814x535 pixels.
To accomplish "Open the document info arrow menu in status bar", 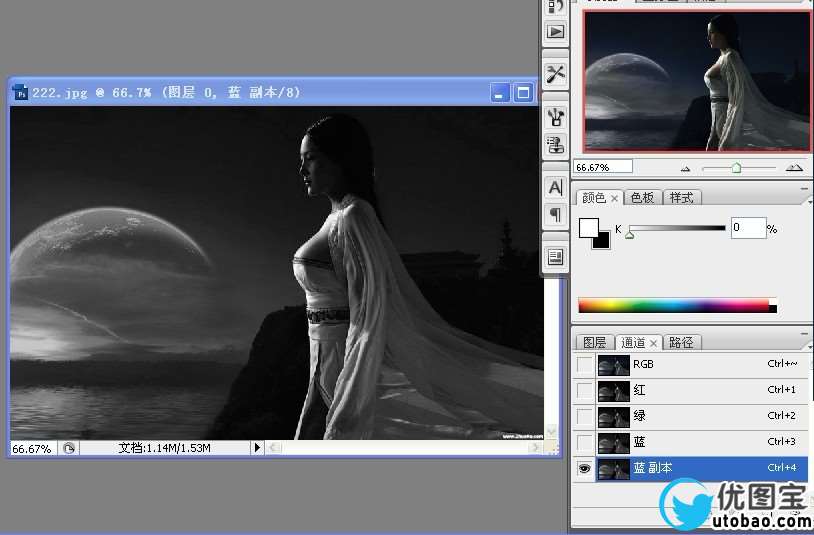I will (257, 448).
